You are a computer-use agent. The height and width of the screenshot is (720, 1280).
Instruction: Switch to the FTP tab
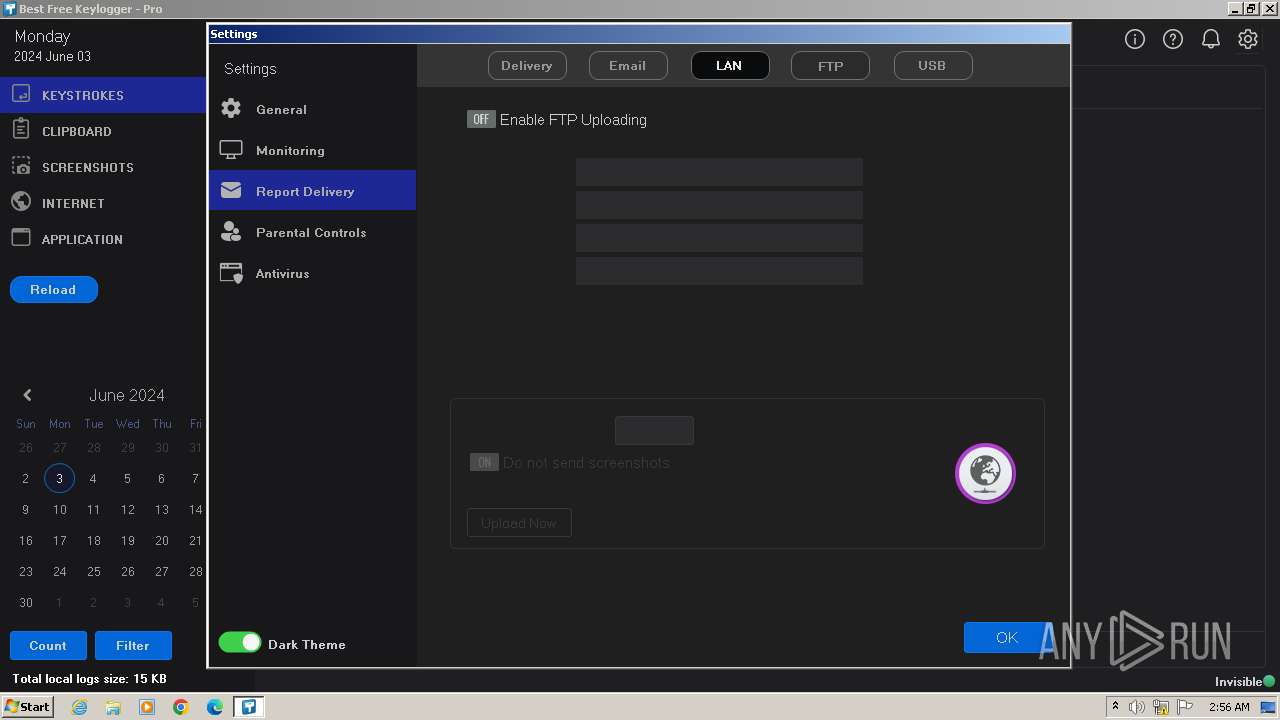pos(830,66)
